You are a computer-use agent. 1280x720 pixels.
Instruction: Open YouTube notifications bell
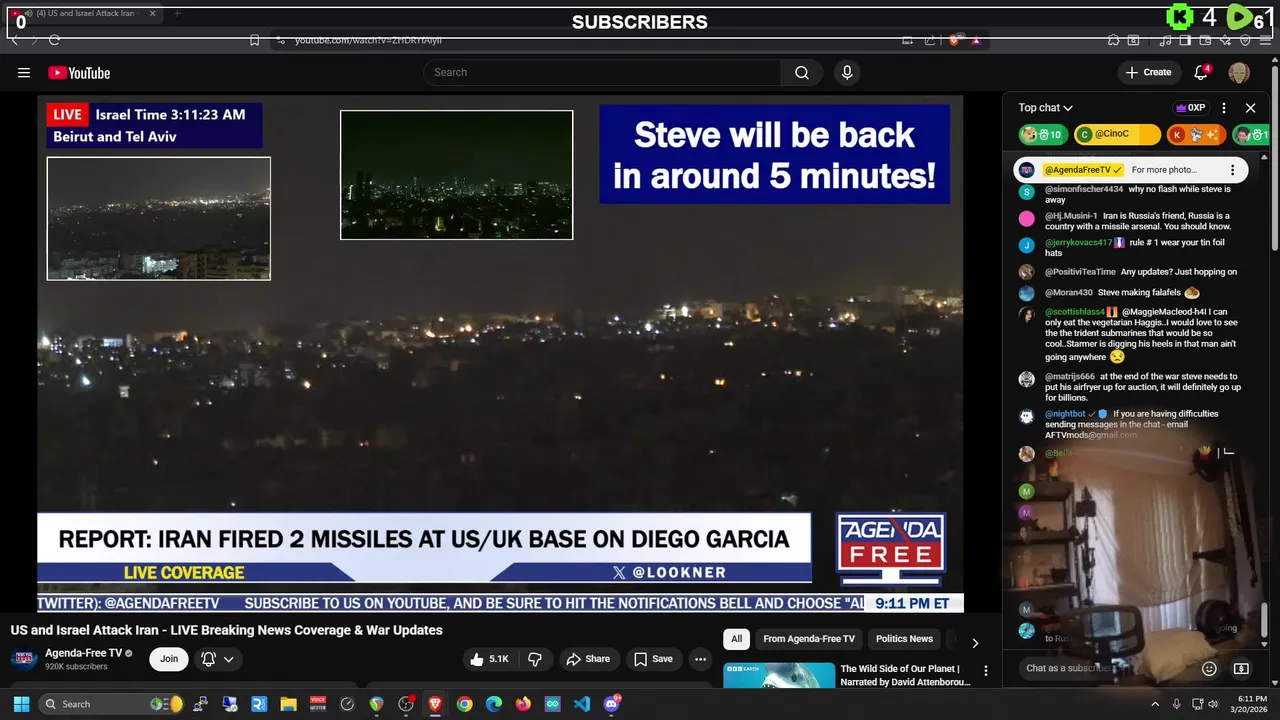pyautogui.click(x=1202, y=72)
